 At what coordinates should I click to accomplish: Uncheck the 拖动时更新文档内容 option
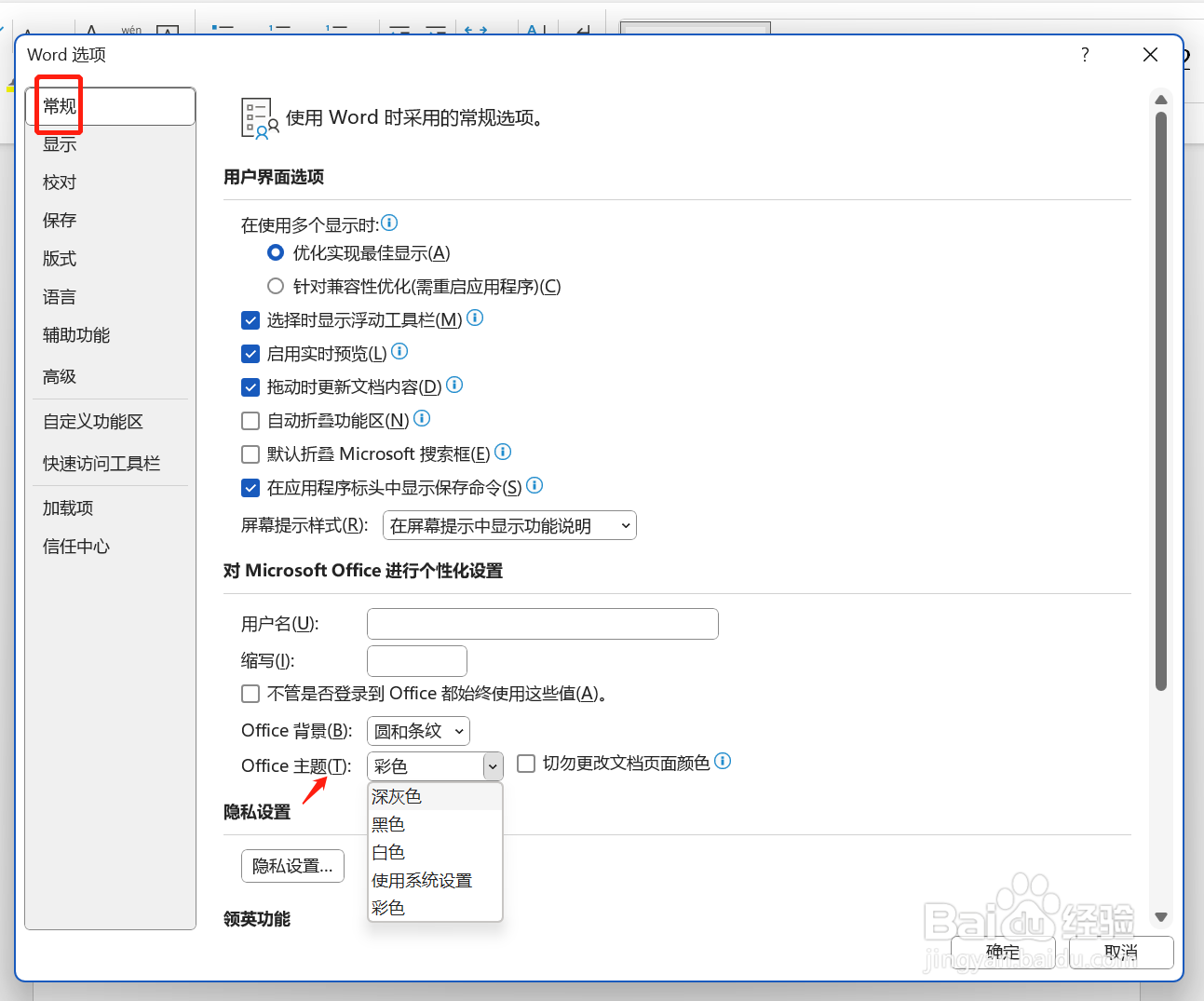250,386
